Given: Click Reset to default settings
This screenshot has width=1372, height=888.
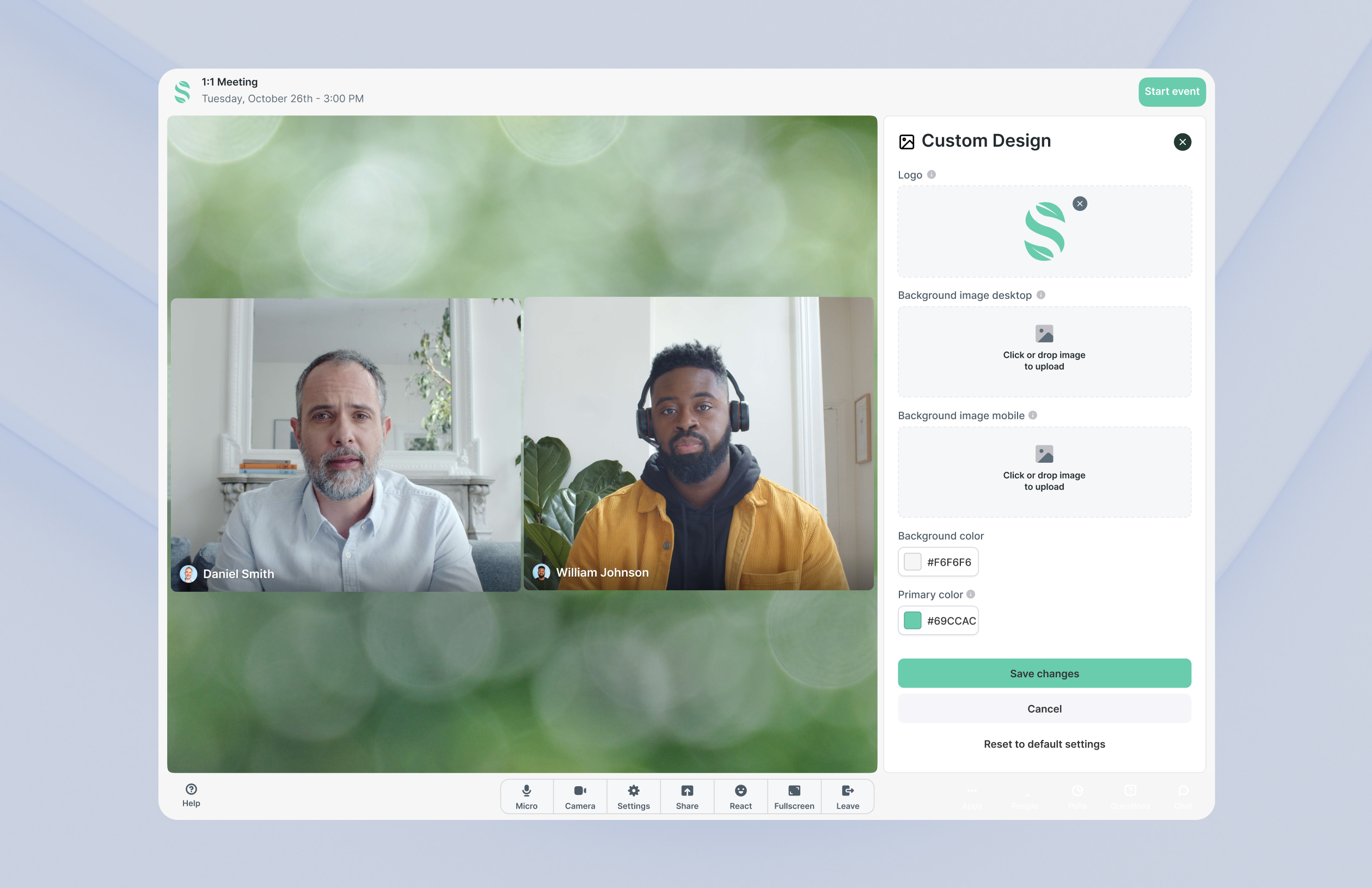Looking at the screenshot, I should pos(1044,744).
